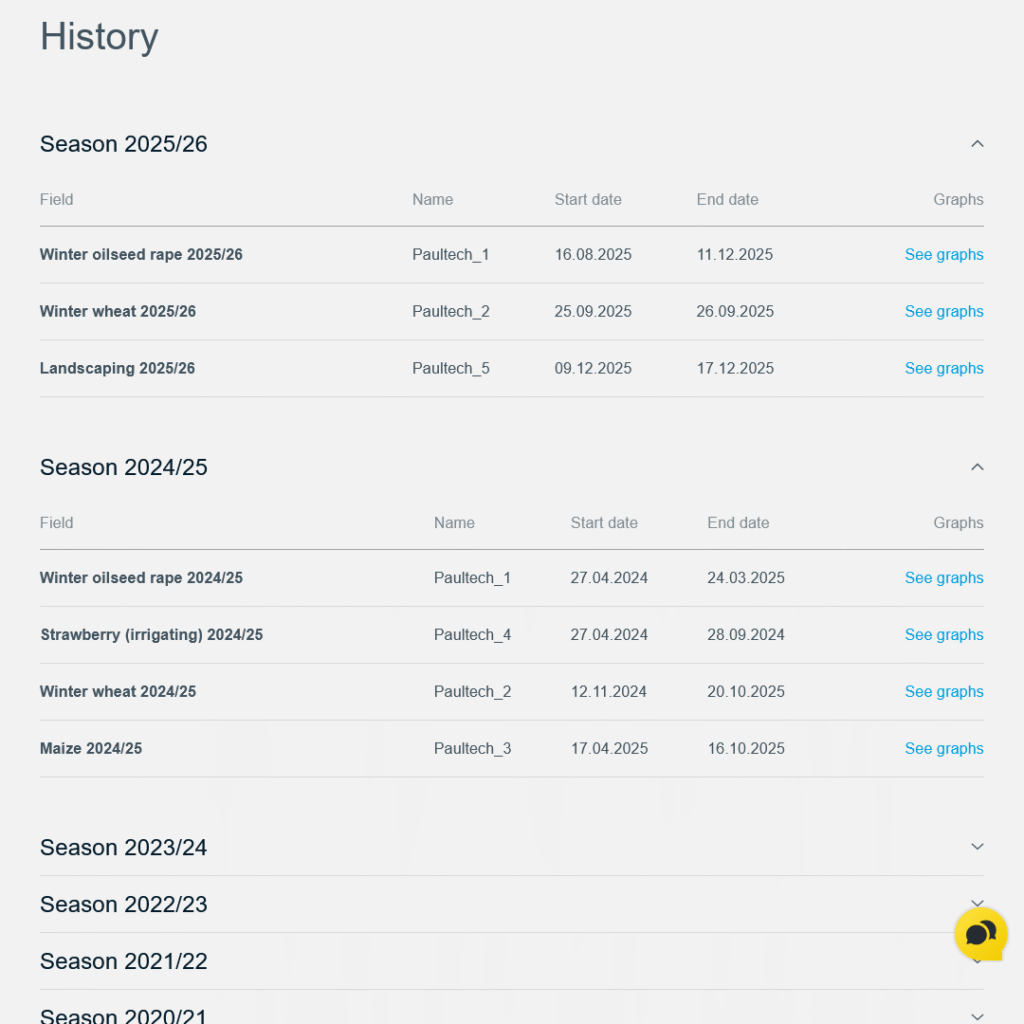This screenshot has height=1024, width=1024.
Task: Collapse the Season 2024/25 section
Action: 977,467
